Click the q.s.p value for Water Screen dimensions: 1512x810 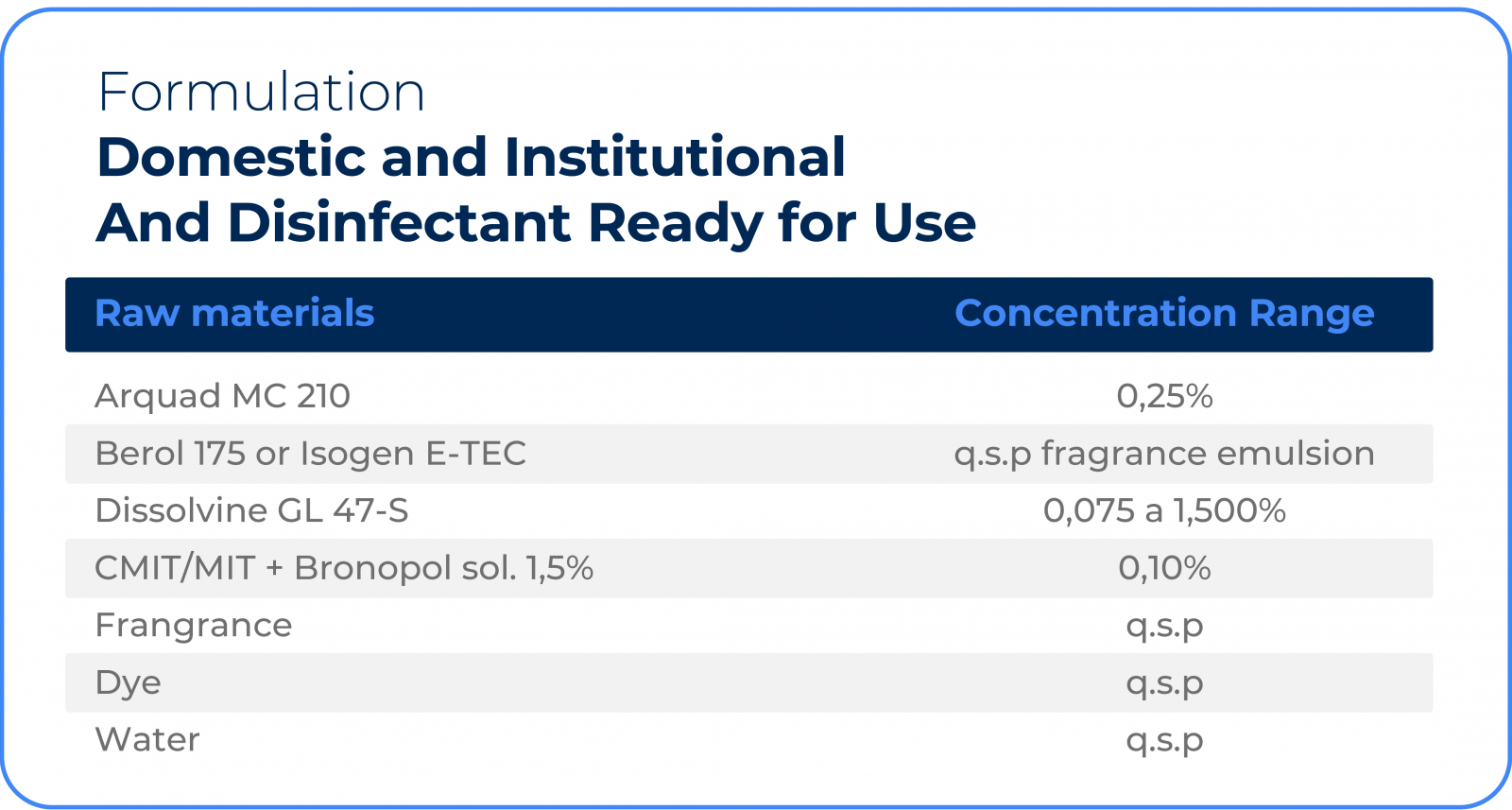click(x=1164, y=741)
